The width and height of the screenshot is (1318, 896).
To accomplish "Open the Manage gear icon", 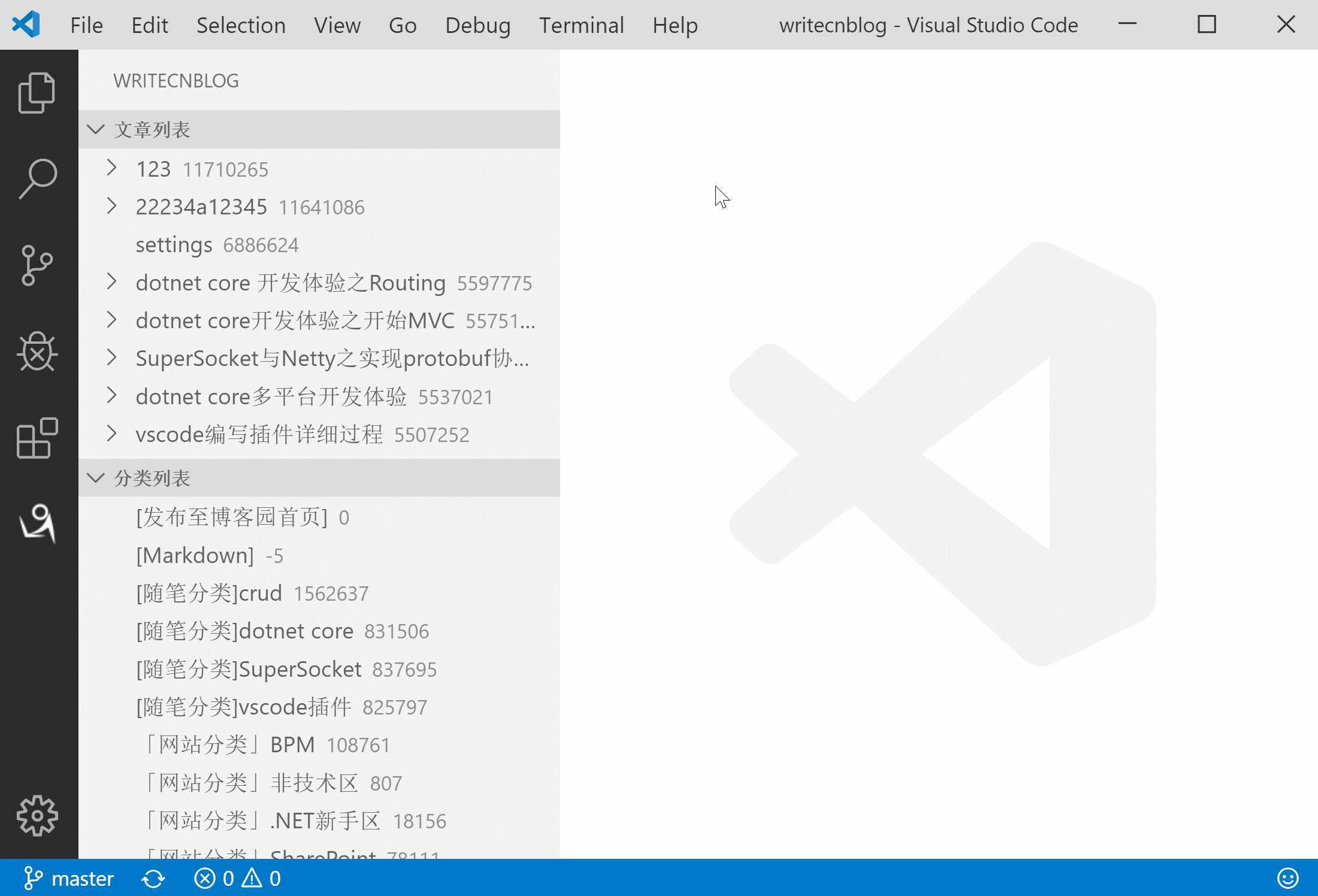I will tap(37, 815).
